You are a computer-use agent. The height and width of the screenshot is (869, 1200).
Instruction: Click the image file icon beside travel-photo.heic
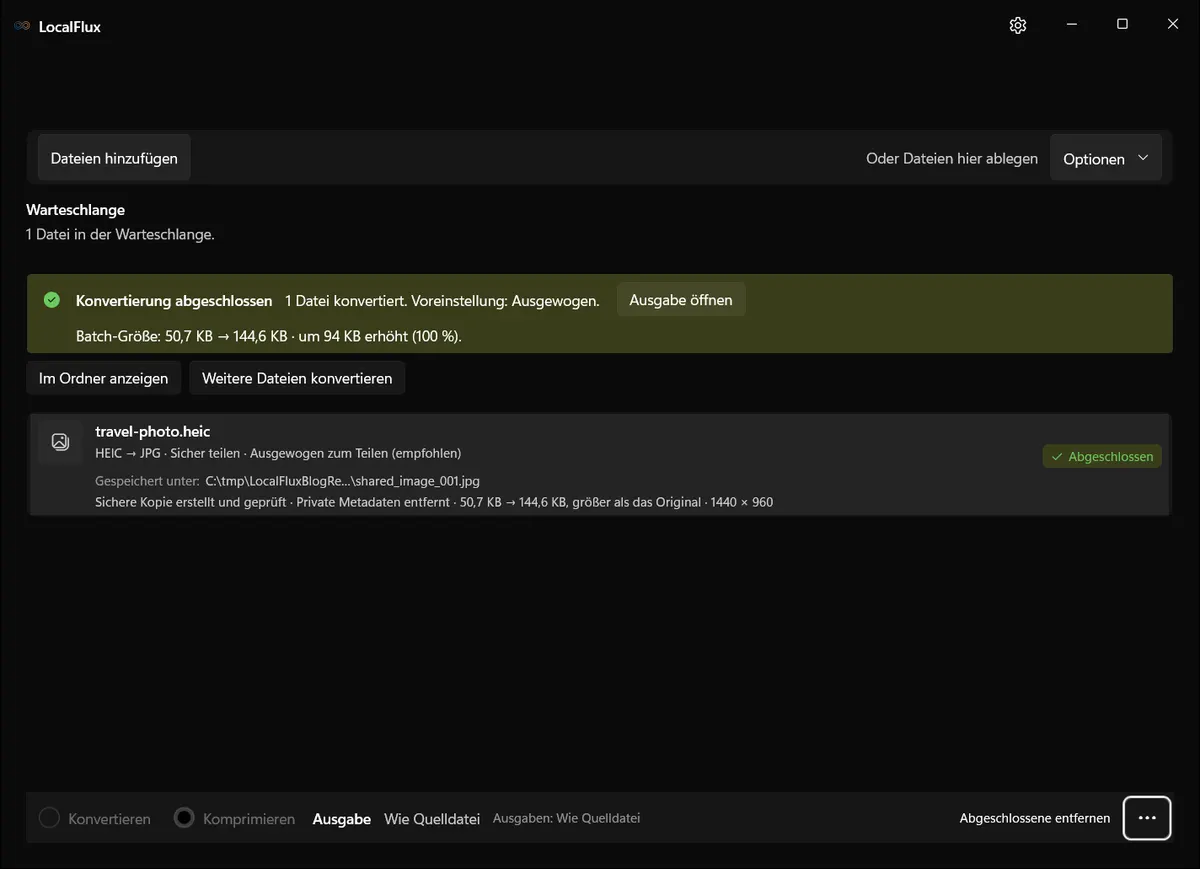(x=60, y=441)
